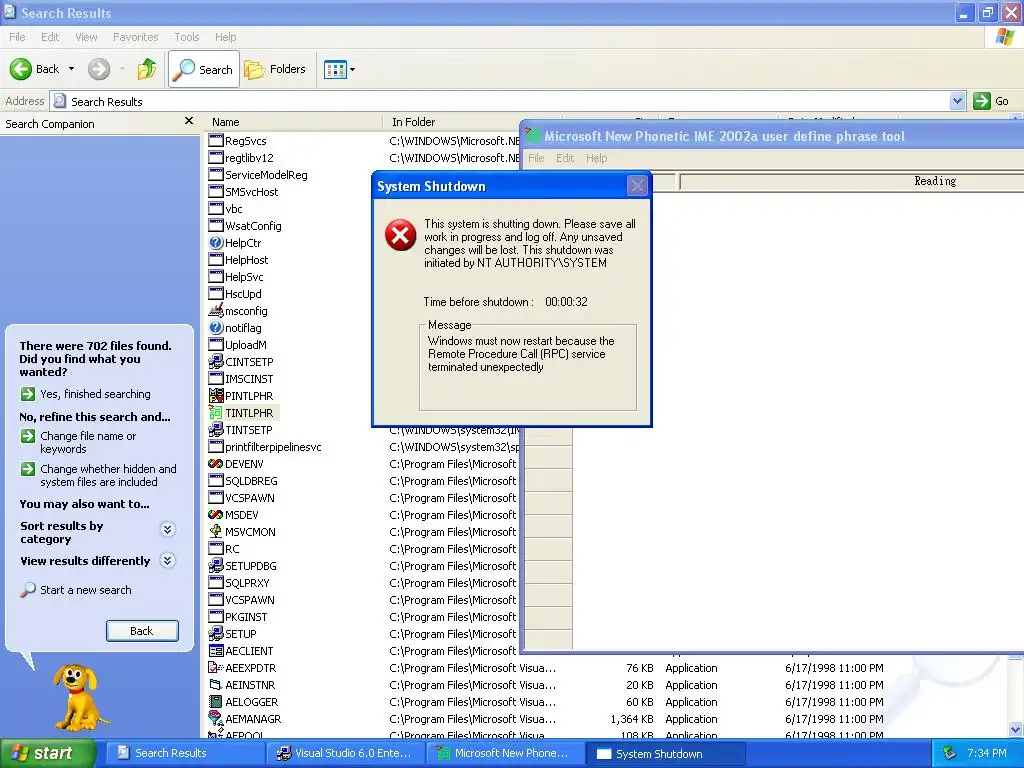Click the 'SQLDBREG' file name

[251, 481]
